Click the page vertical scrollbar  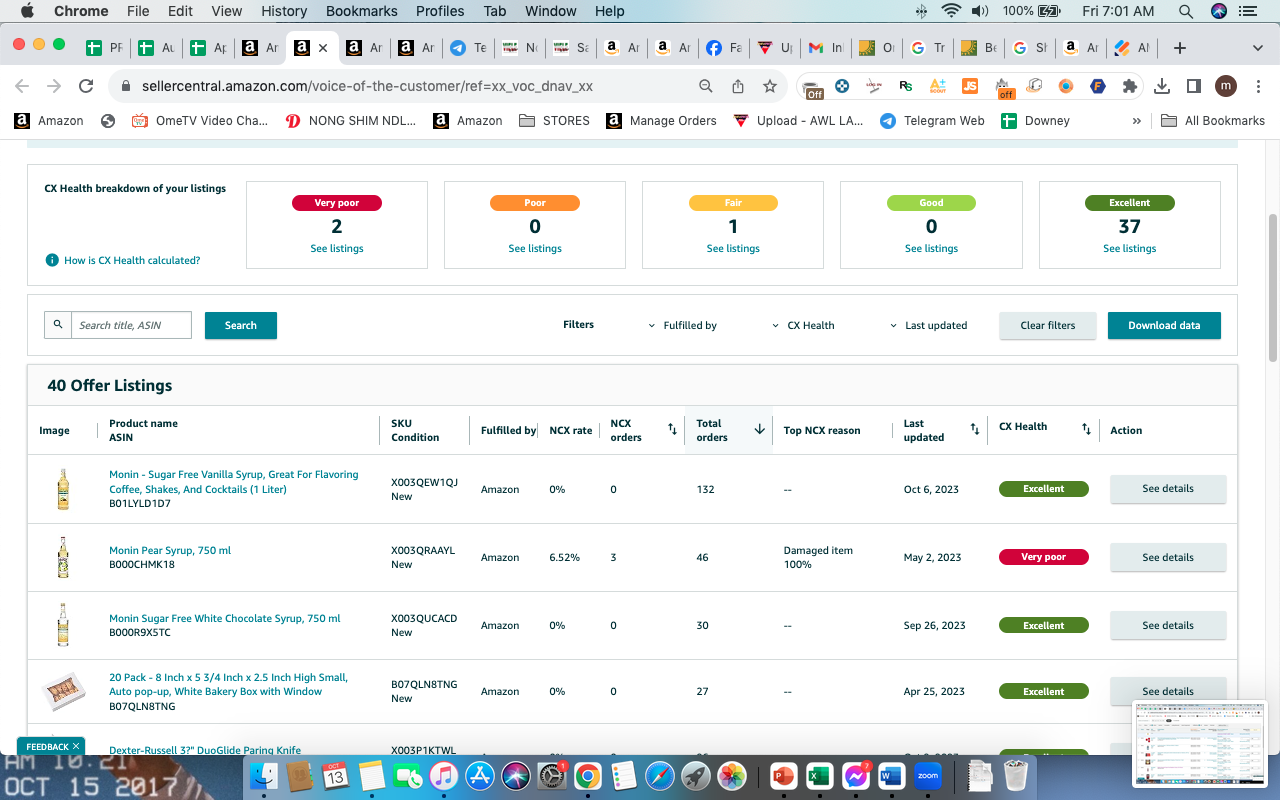[1273, 287]
